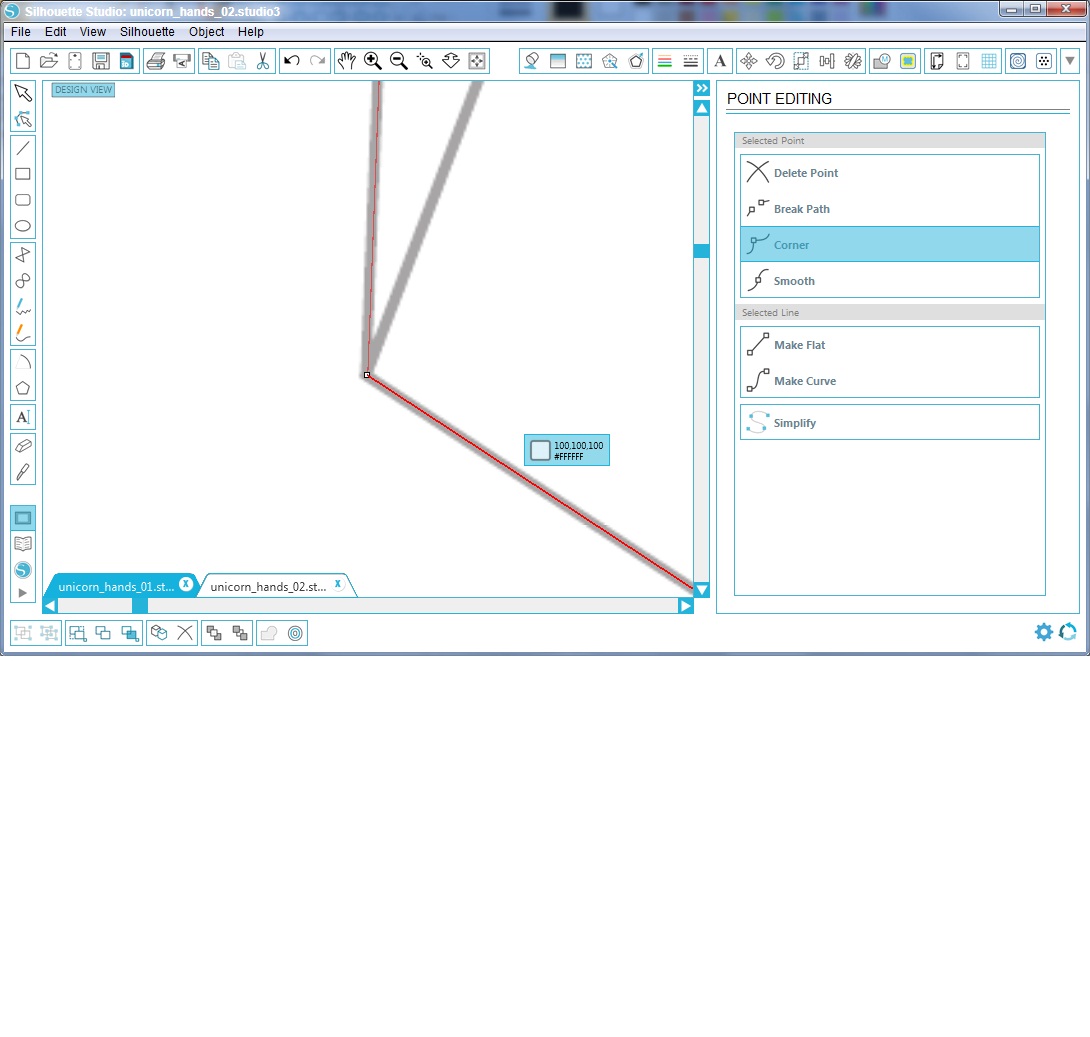Close the unicorn_hands_01 tab
The height and width of the screenshot is (1037, 1090).
click(x=186, y=584)
